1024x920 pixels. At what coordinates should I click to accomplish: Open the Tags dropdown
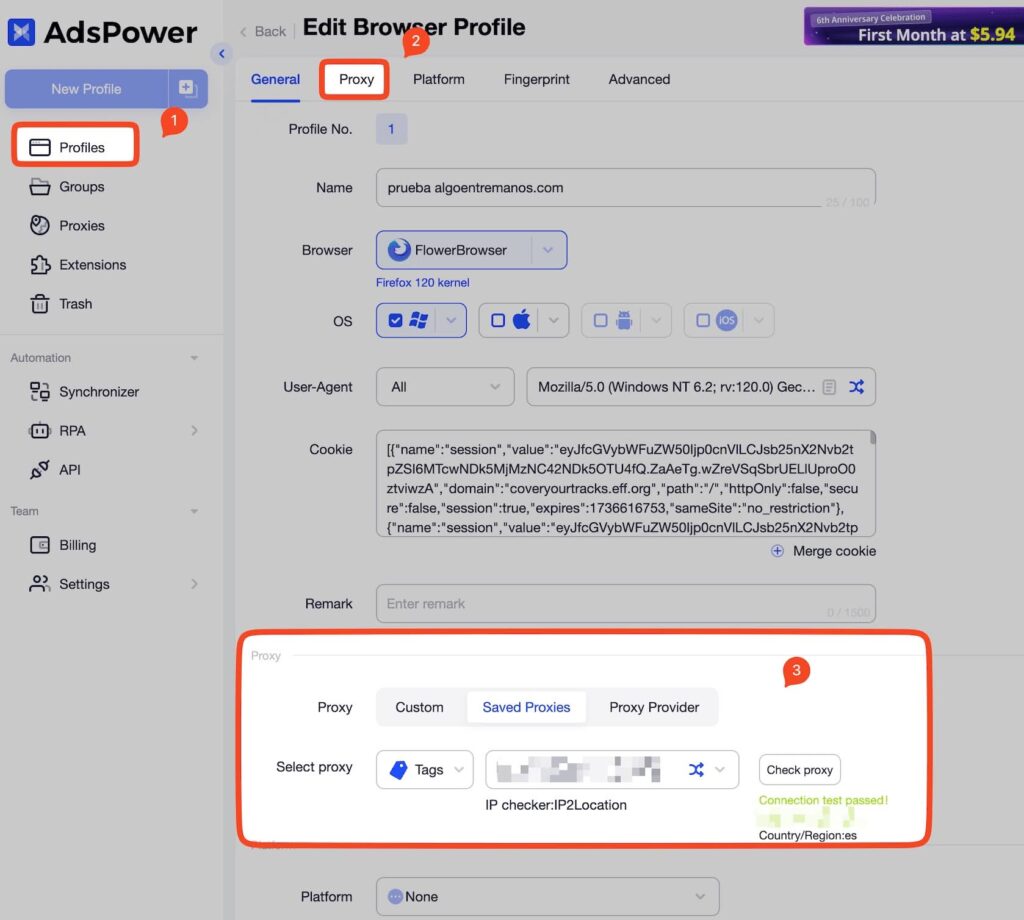click(424, 770)
